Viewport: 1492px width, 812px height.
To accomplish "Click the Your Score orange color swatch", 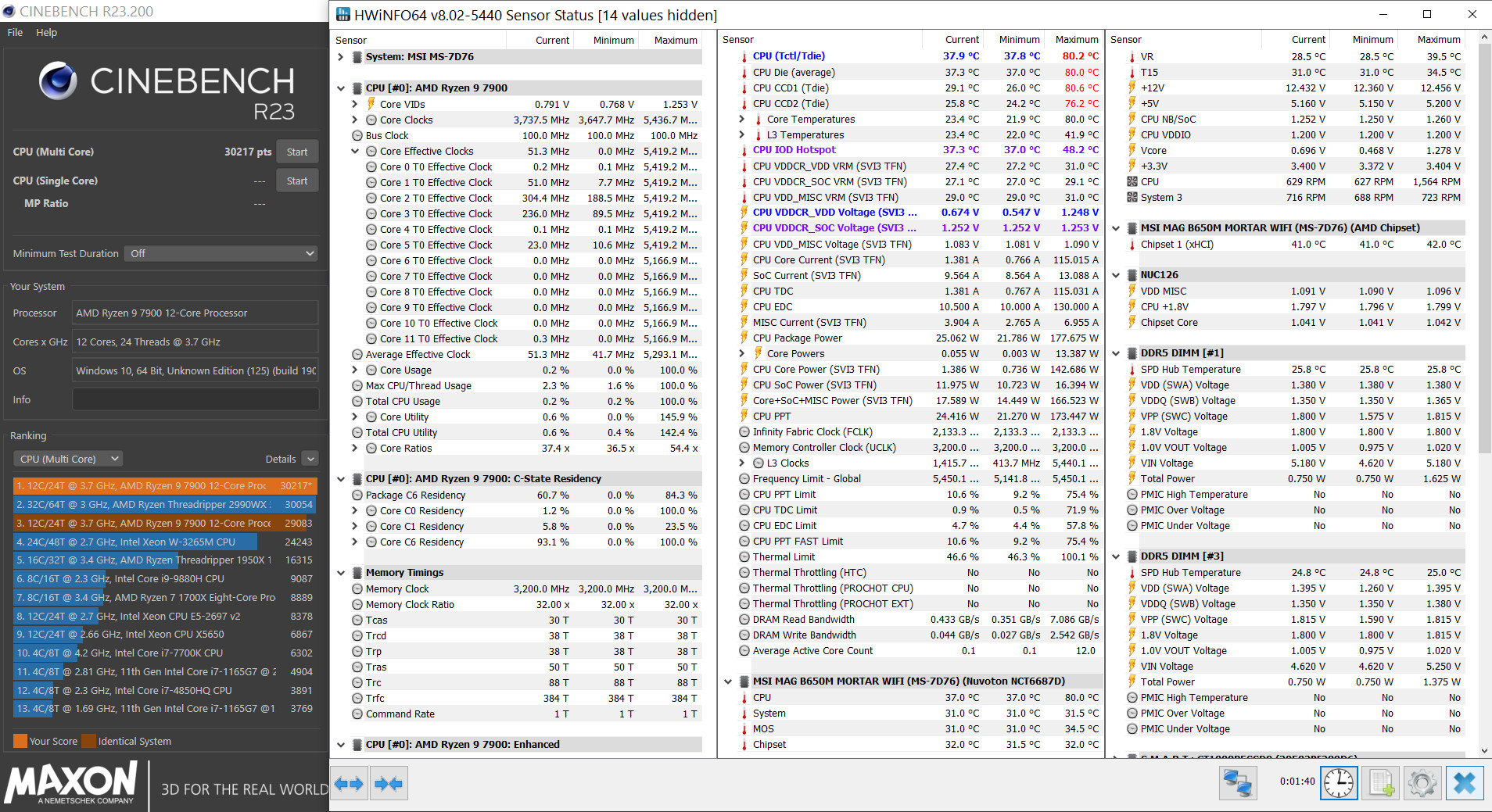I will click(x=20, y=741).
